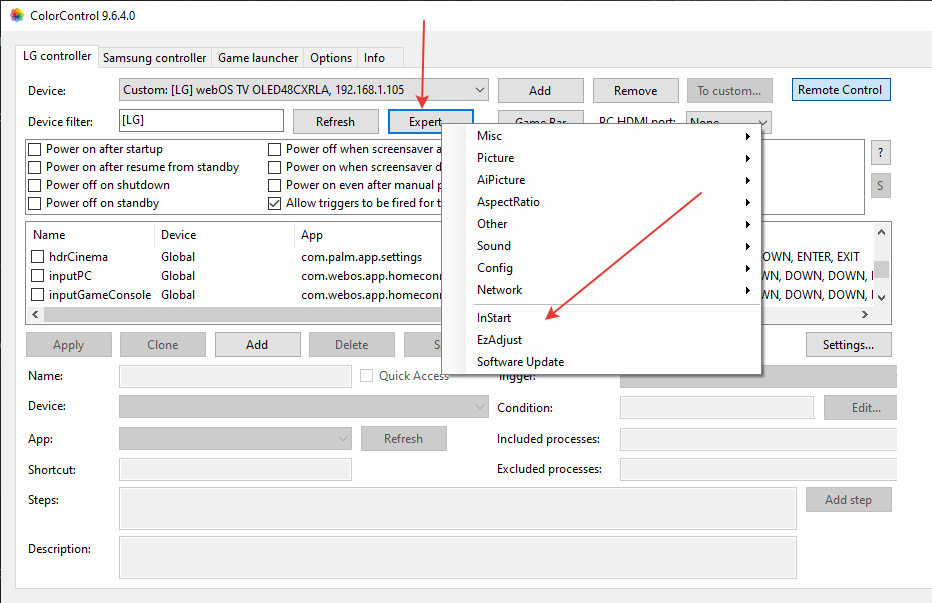This screenshot has height=603, width=932.
Task: Choose EzAdjust from the Expert menu
Action: (x=499, y=340)
